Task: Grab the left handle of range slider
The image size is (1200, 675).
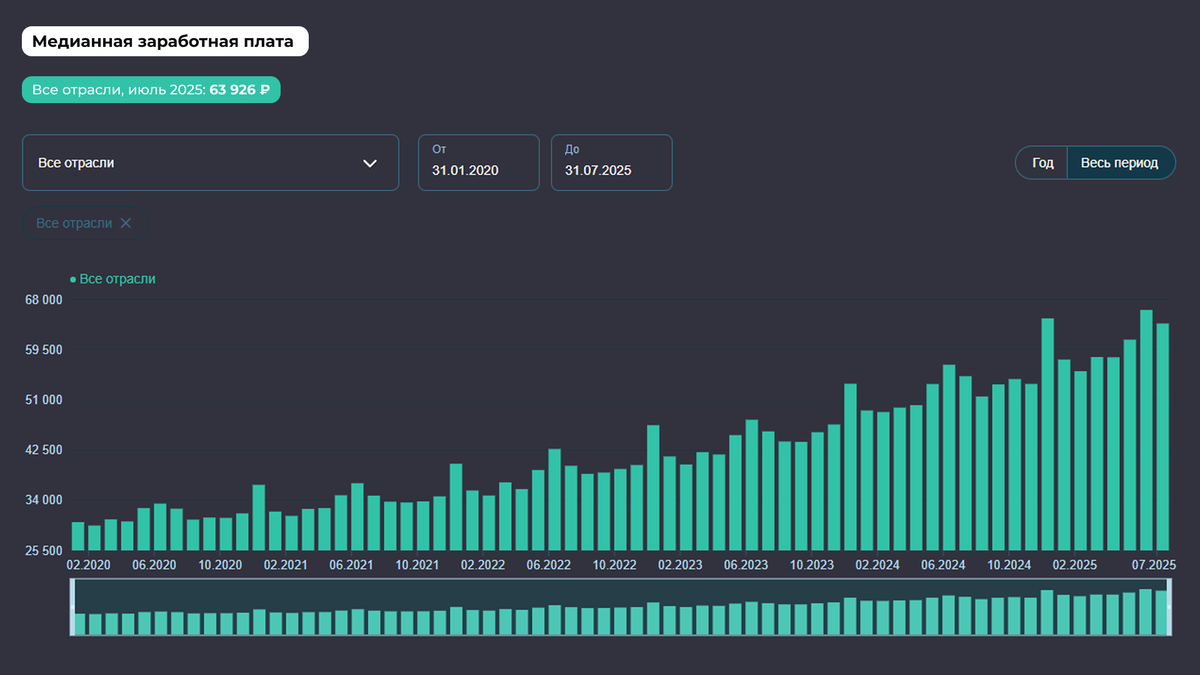Action: (x=72, y=608)
